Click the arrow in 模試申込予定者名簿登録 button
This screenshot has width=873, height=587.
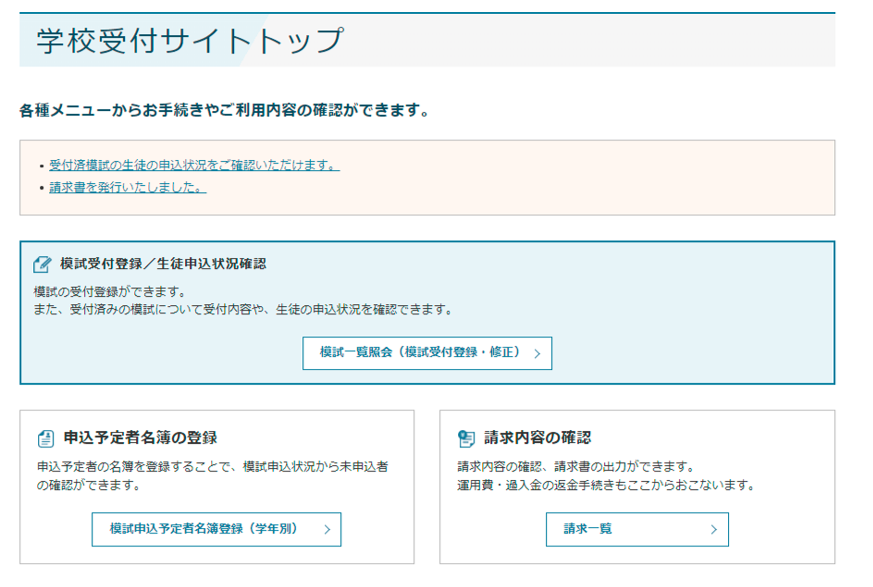326,530
